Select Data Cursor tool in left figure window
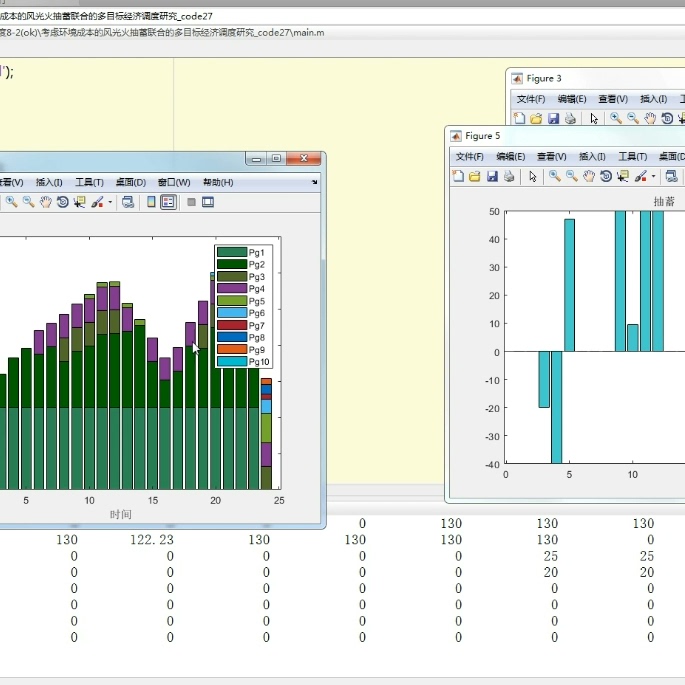The width and height of the screenshot is (685, 685). click(80, 202)
